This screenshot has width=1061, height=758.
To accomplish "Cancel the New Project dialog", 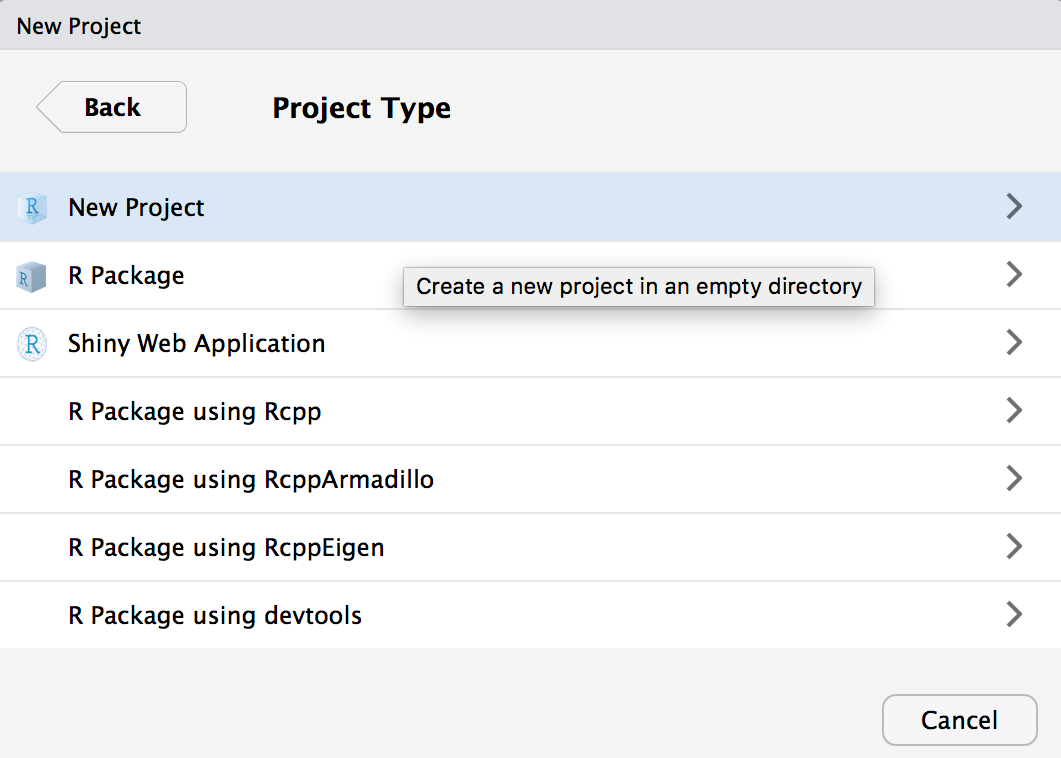I will click(x=959, y=720).
